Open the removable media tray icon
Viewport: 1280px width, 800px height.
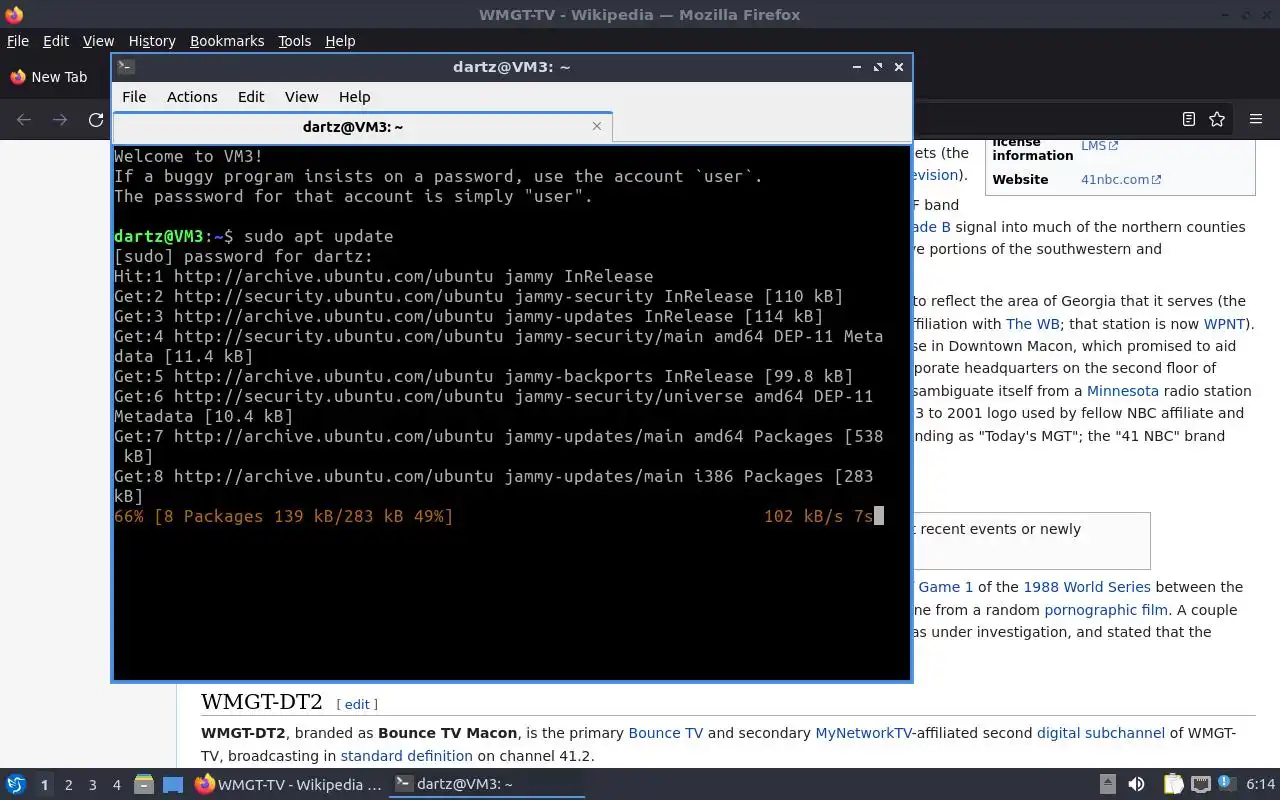1107,785
